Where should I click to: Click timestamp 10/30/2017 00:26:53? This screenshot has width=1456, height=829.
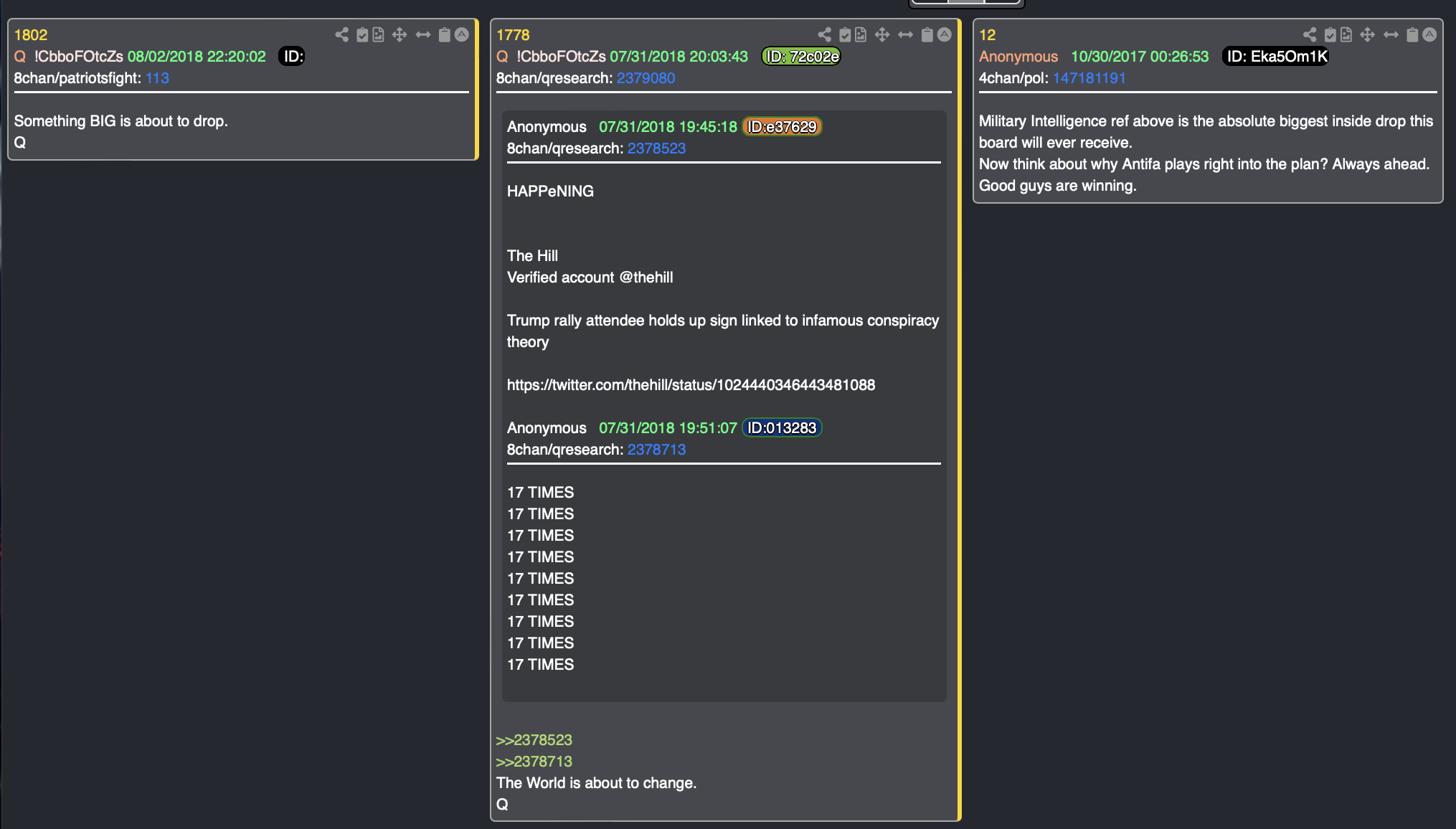pos(1140,56)
